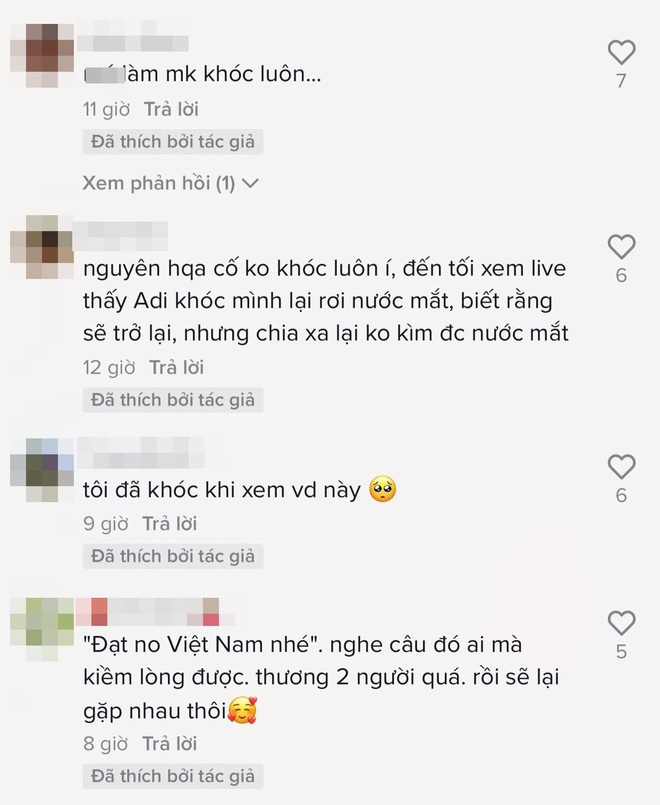Reply to the 12 giờ comment
The image size is (660, 805).
point(177,368)
